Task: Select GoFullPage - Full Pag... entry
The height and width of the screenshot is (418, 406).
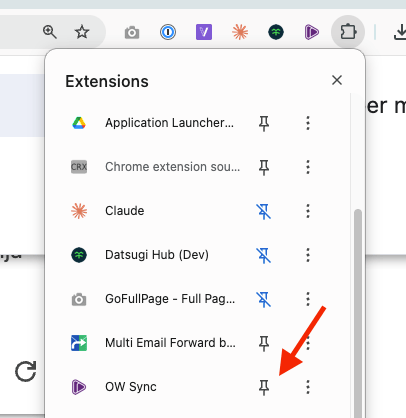Action: [x=170, y=299]
